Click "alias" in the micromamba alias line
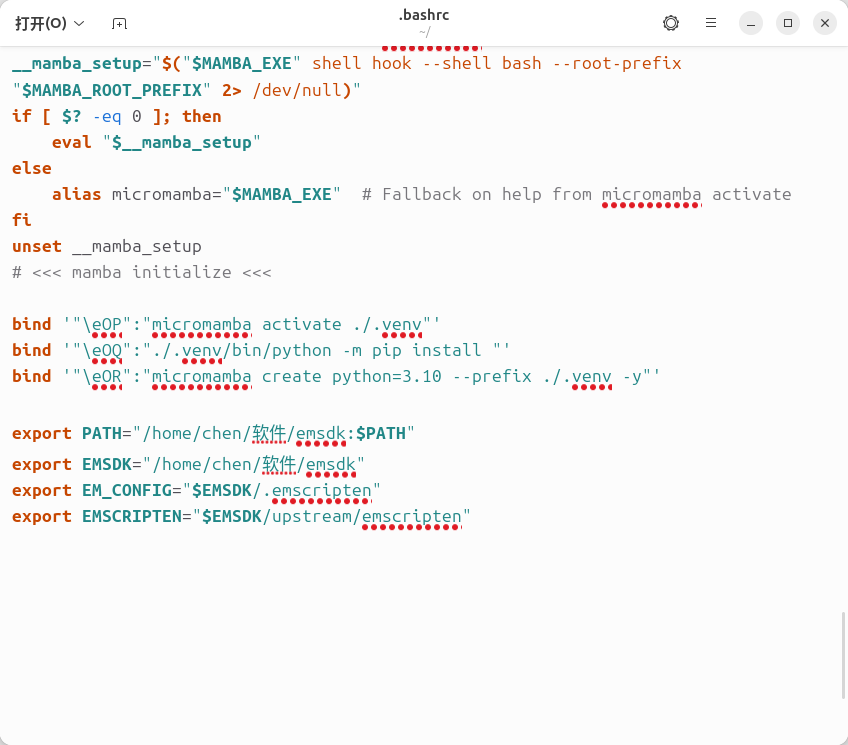 [x=76, y=194]
